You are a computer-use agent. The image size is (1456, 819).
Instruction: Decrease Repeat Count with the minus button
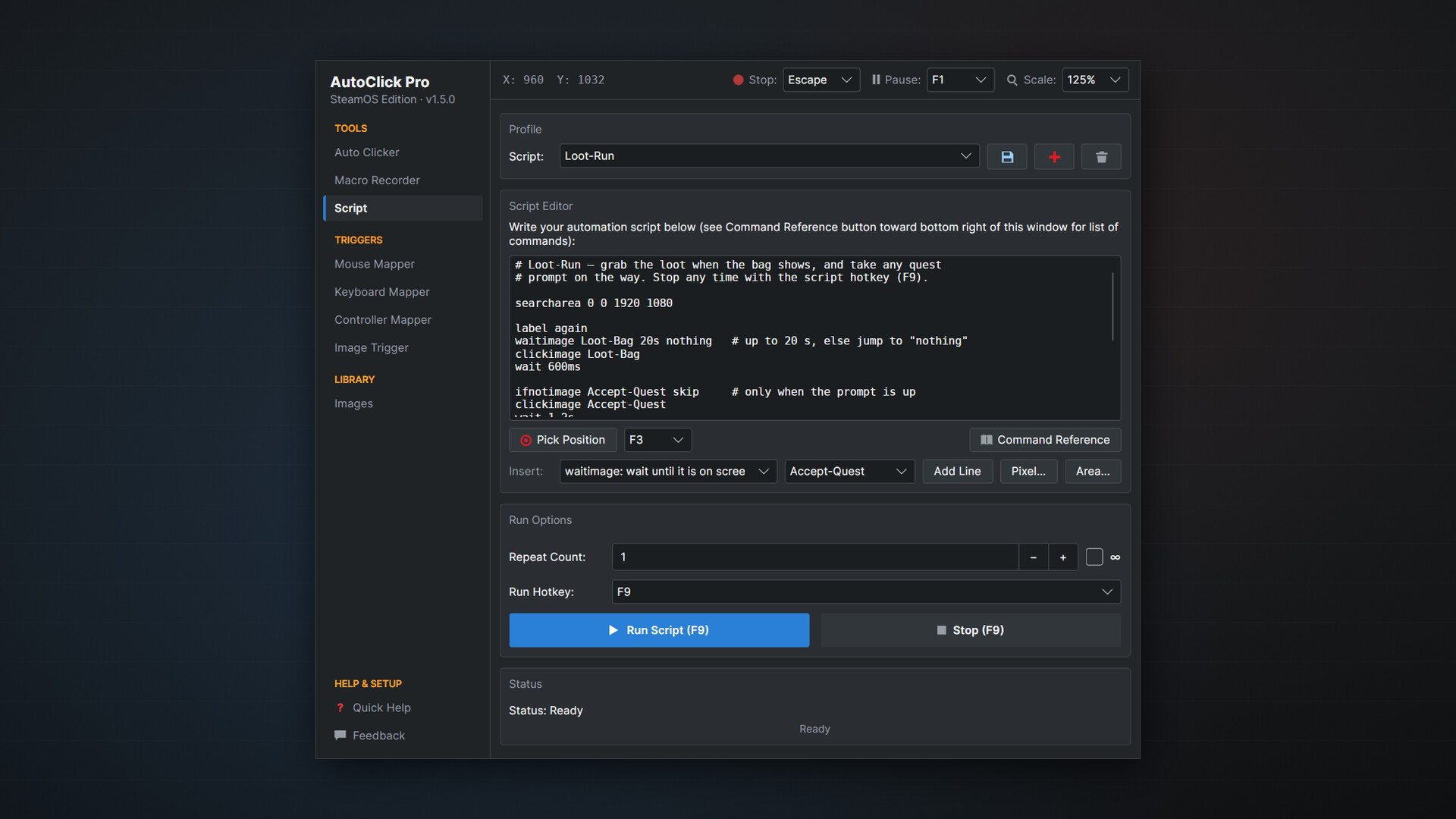click(1034, 557)
